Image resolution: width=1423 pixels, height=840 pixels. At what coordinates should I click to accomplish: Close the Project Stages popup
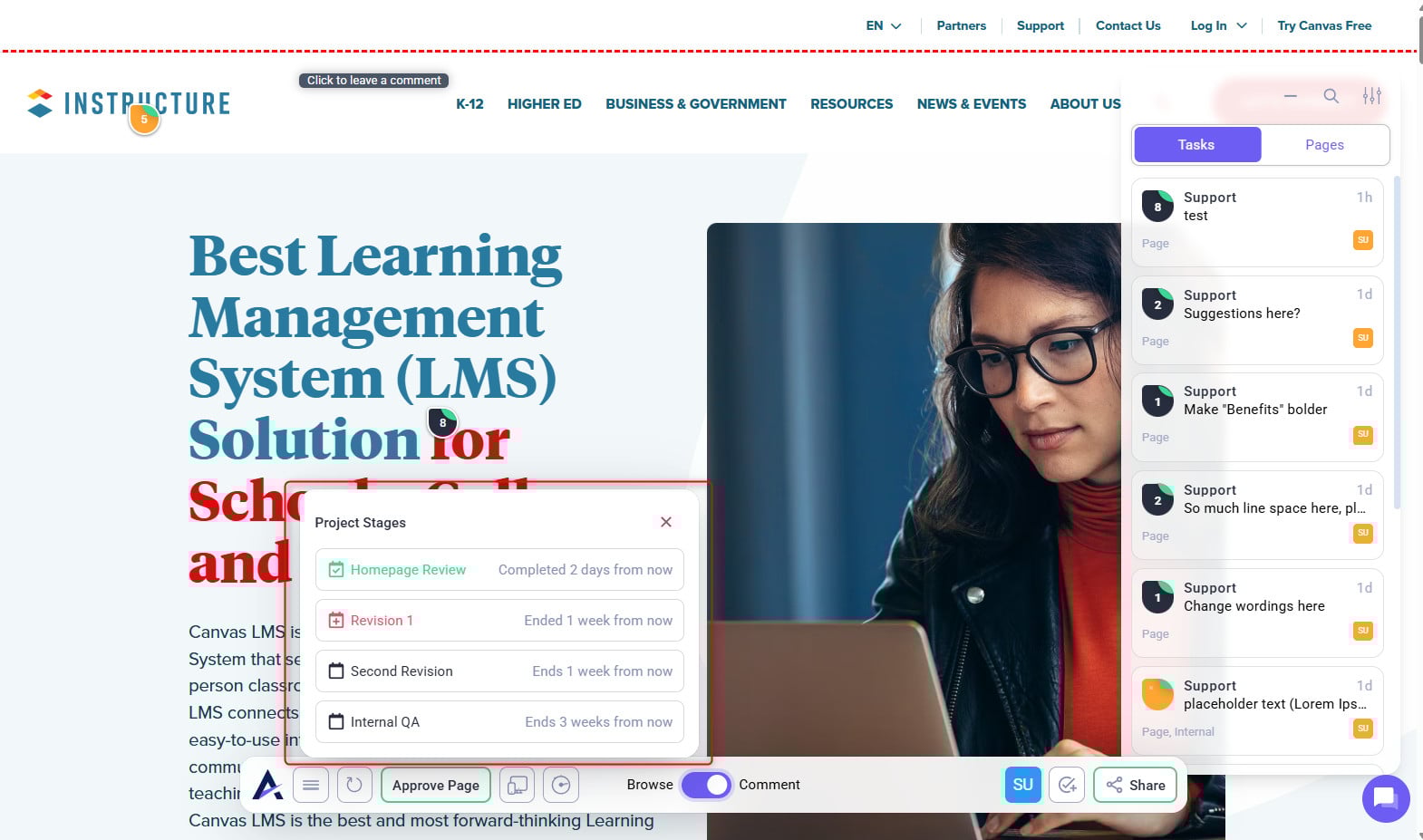pyautogui.click(x=666, y=522)
